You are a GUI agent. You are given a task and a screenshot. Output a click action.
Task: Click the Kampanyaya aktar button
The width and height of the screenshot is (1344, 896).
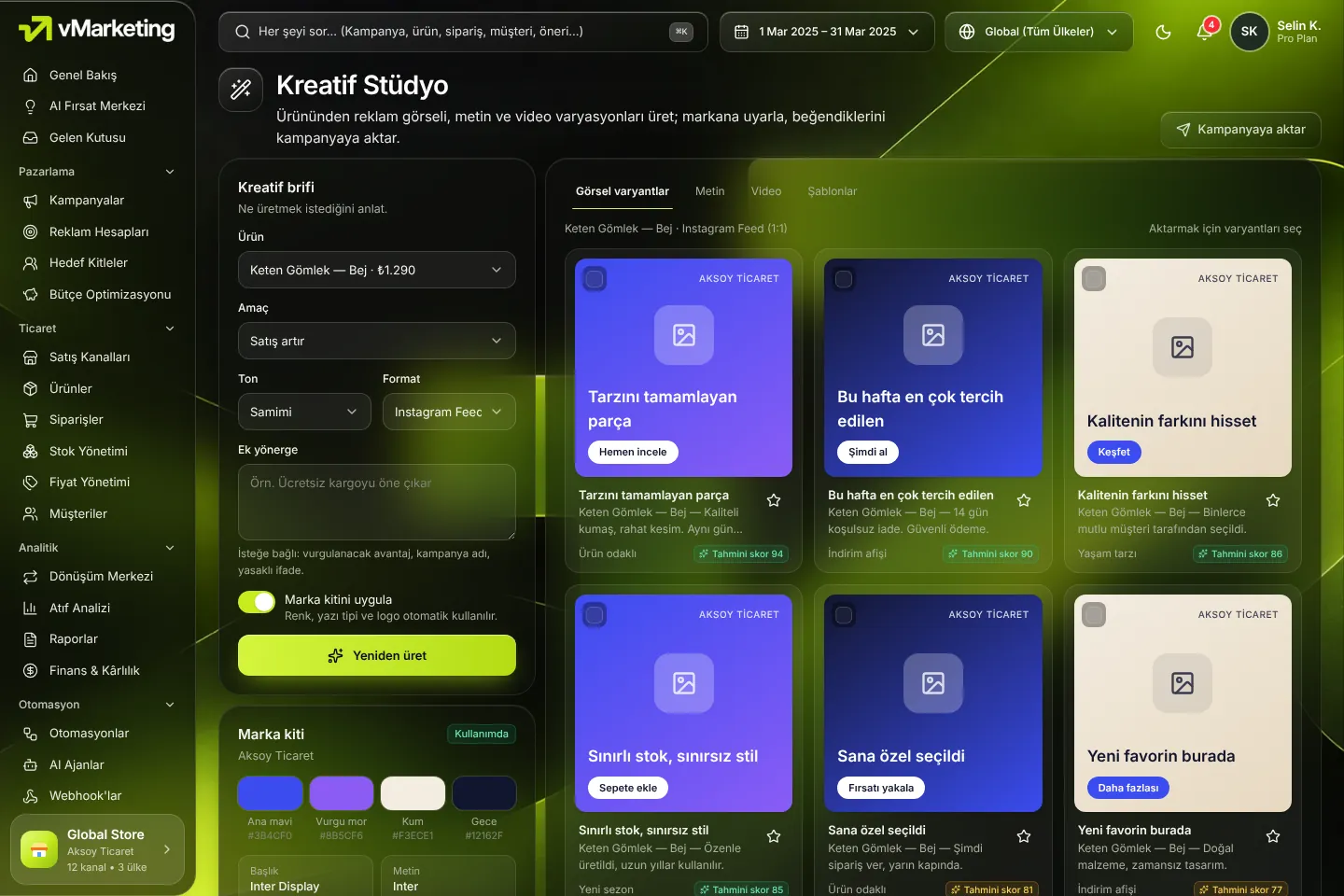point(1240,130)
